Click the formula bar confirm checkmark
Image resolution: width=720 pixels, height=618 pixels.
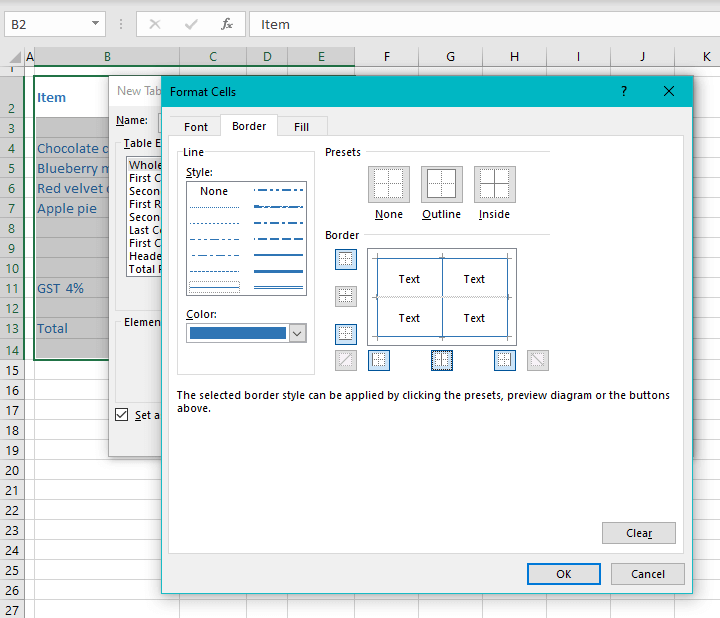(191, 24)
